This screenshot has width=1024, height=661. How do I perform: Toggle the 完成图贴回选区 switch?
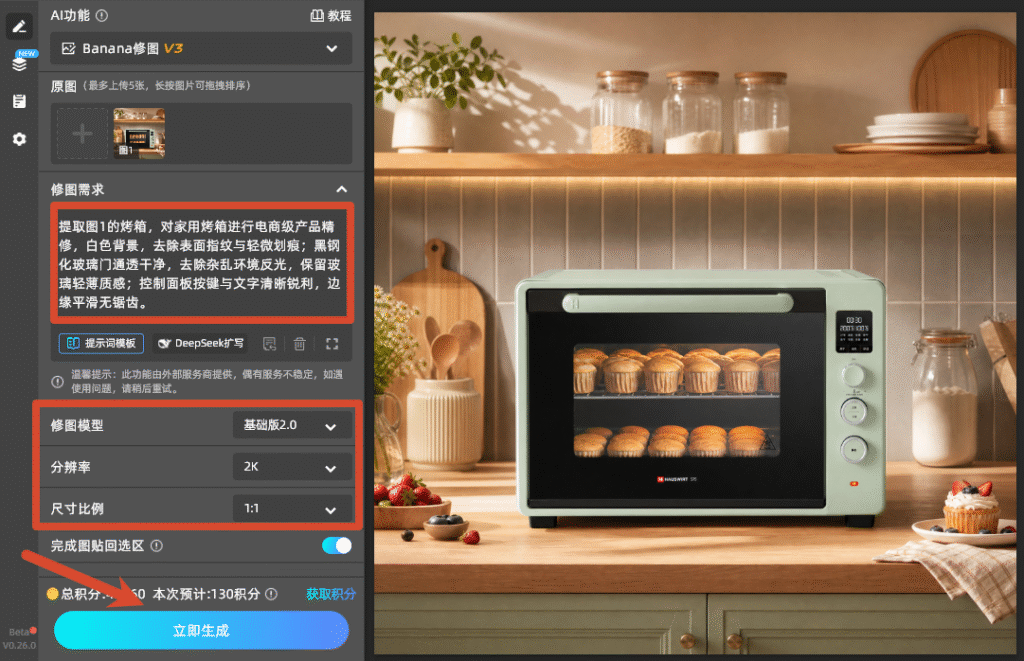(336, 546)
